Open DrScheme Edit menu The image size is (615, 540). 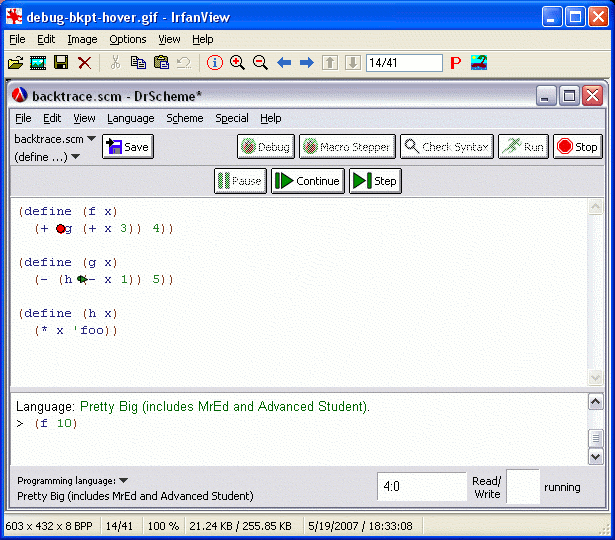(x=52, y=118)
